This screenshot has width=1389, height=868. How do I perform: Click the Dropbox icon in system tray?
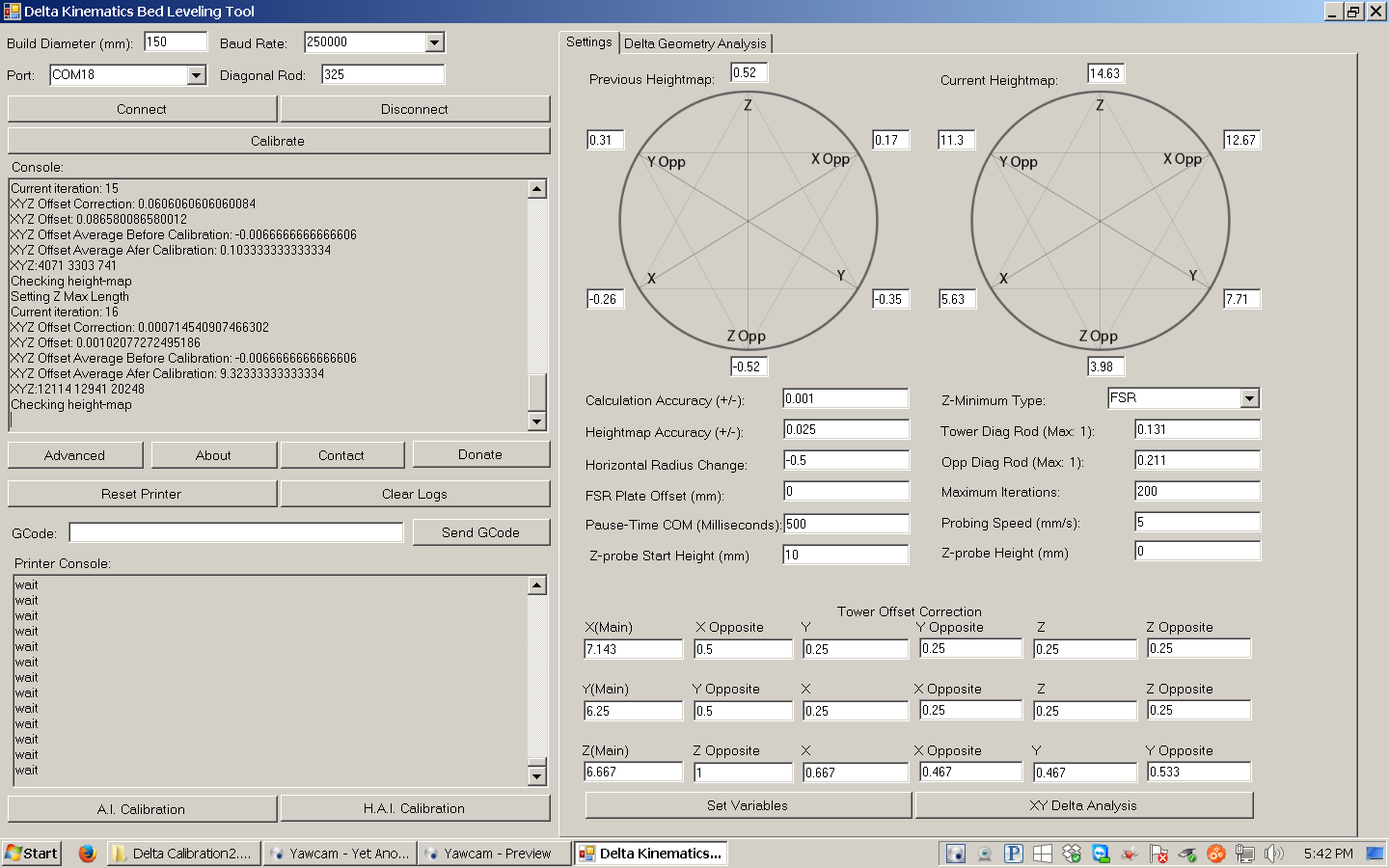[x=1072, y=854]
